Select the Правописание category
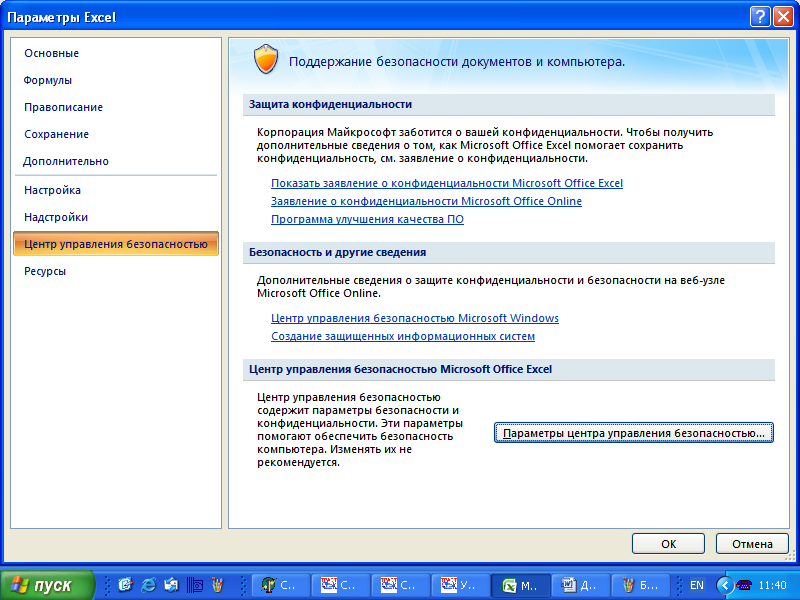 [x=63, y=107]
